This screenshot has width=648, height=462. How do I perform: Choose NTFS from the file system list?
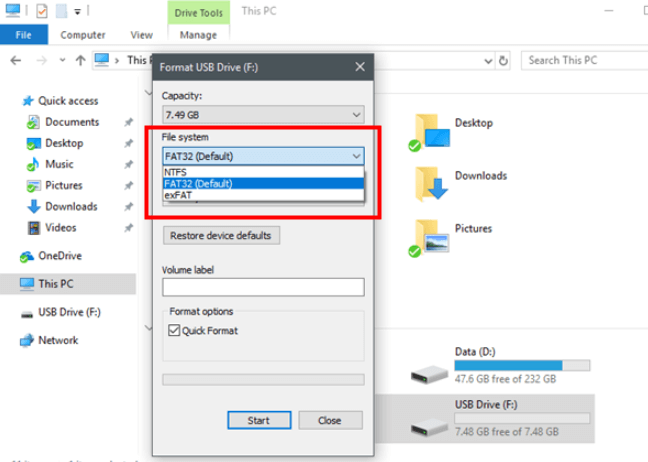[263, 172]
